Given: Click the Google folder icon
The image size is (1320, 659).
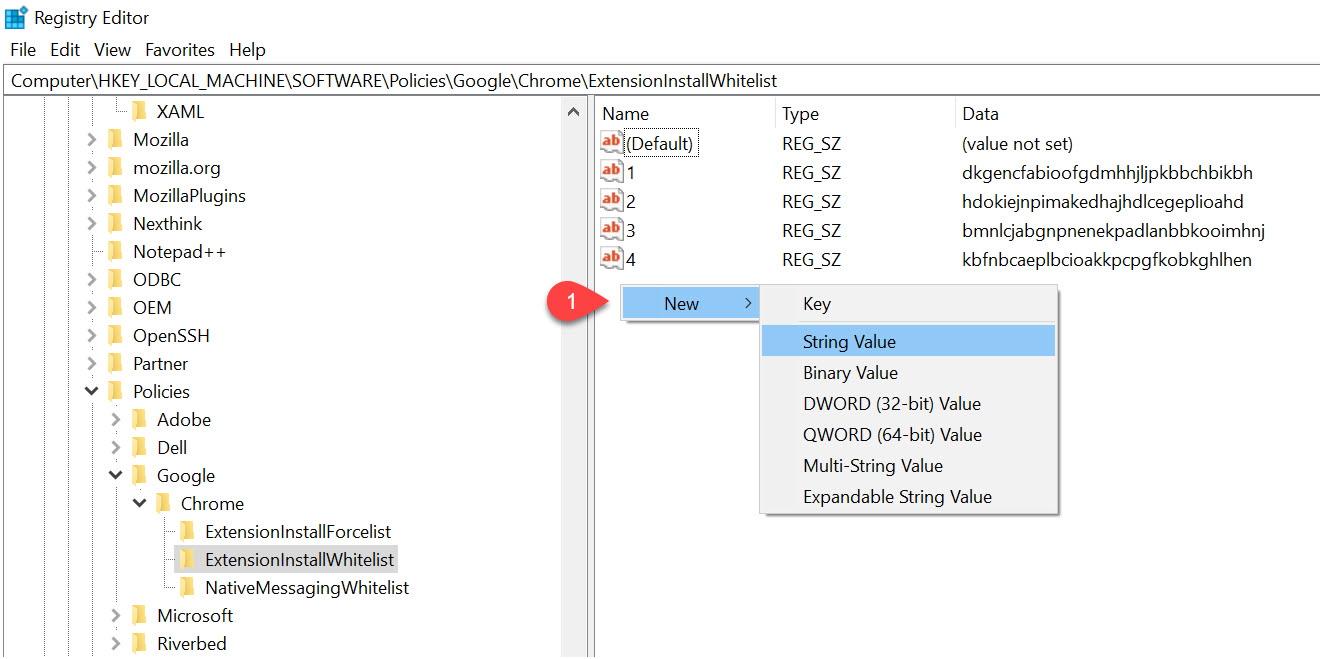Looking at the screenshot, I should [x=139, y=475].
